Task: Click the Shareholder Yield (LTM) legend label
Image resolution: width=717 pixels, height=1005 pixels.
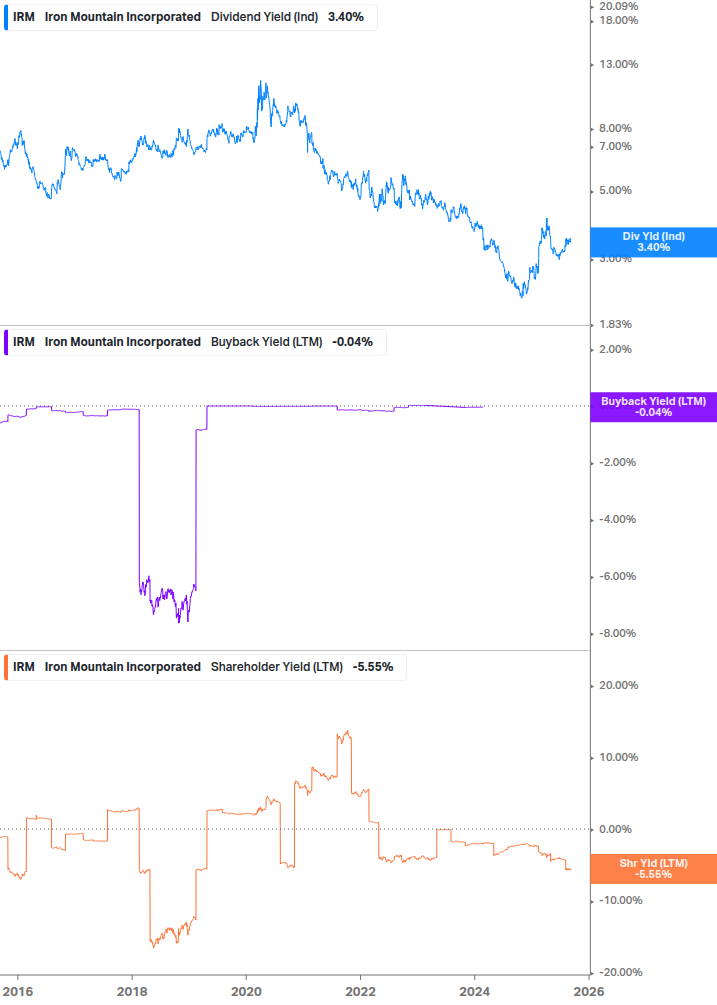Action: point(277,667)
